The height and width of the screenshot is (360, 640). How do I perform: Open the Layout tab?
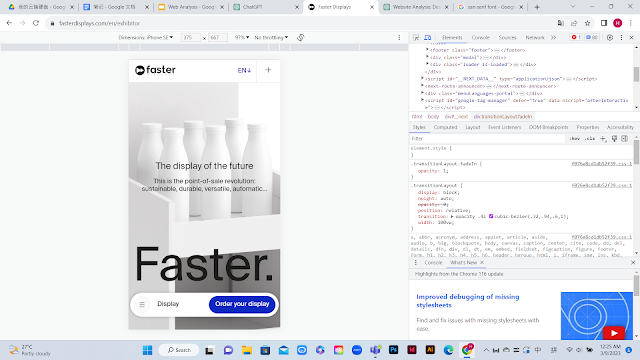point(473,127)
